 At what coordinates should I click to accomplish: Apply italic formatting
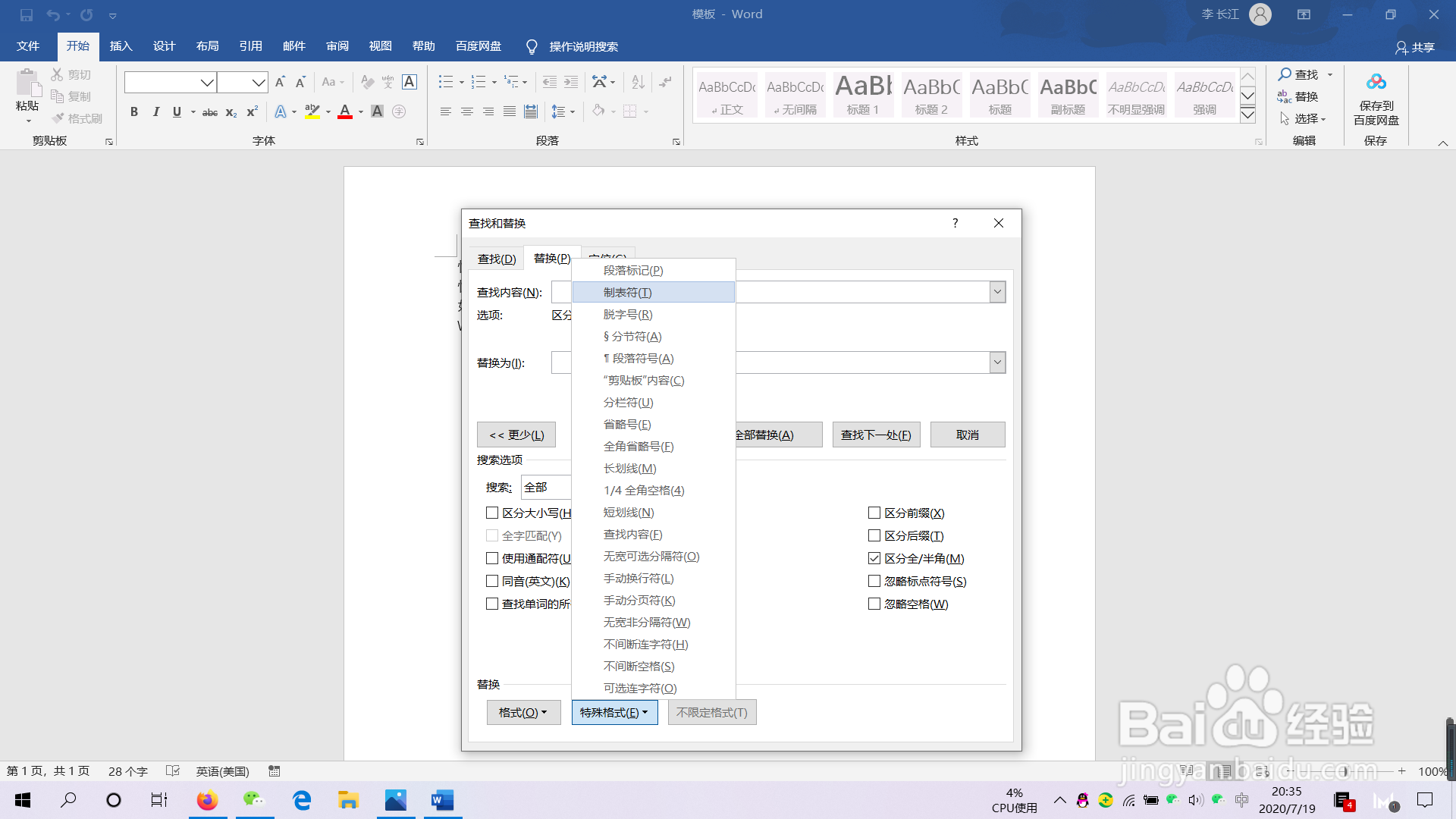tap(155, 111)
